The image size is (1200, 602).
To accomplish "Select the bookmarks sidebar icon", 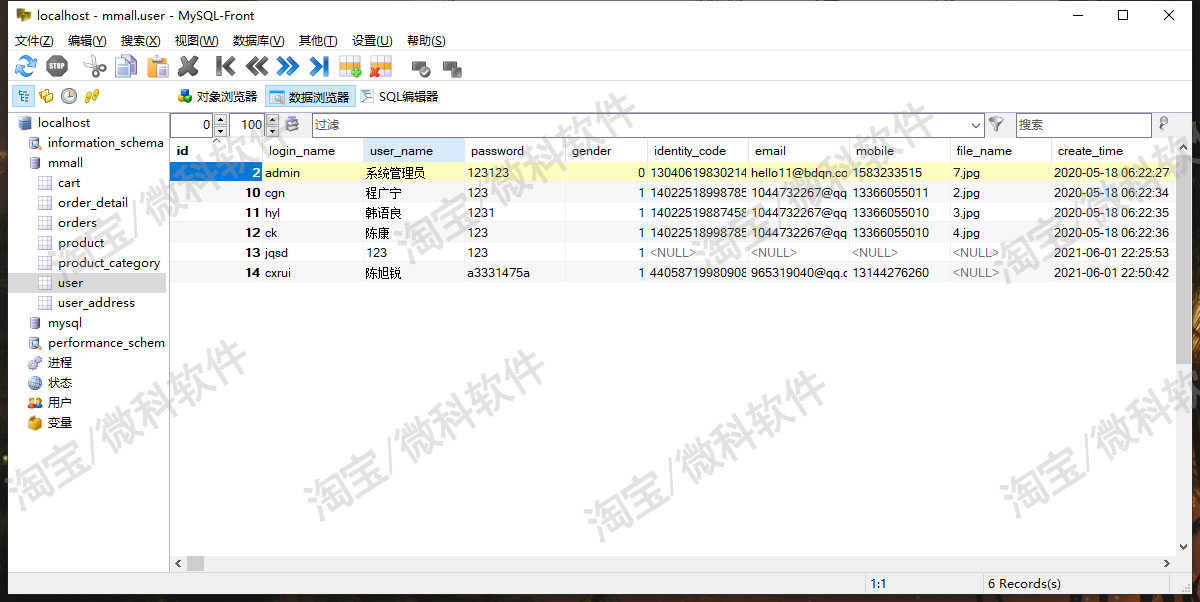I will tap(46, 96).
